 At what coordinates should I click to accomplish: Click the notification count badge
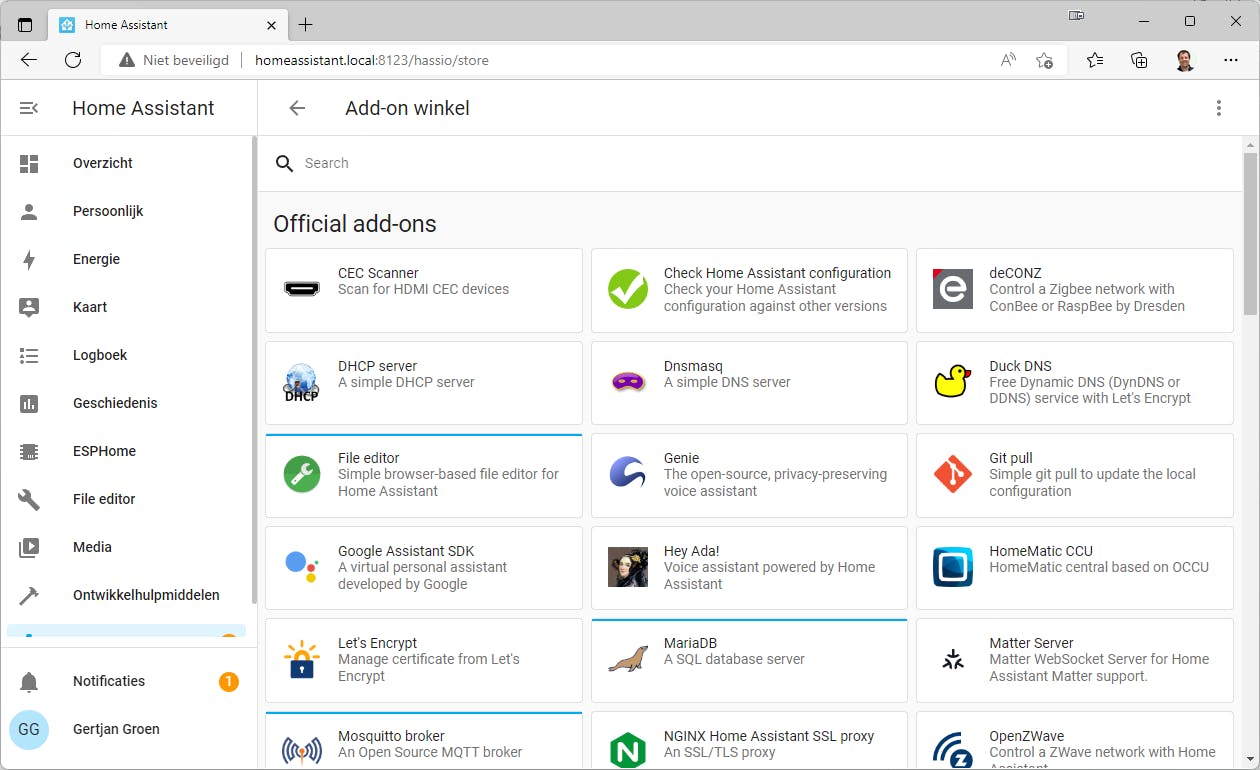tap(228, 682)
